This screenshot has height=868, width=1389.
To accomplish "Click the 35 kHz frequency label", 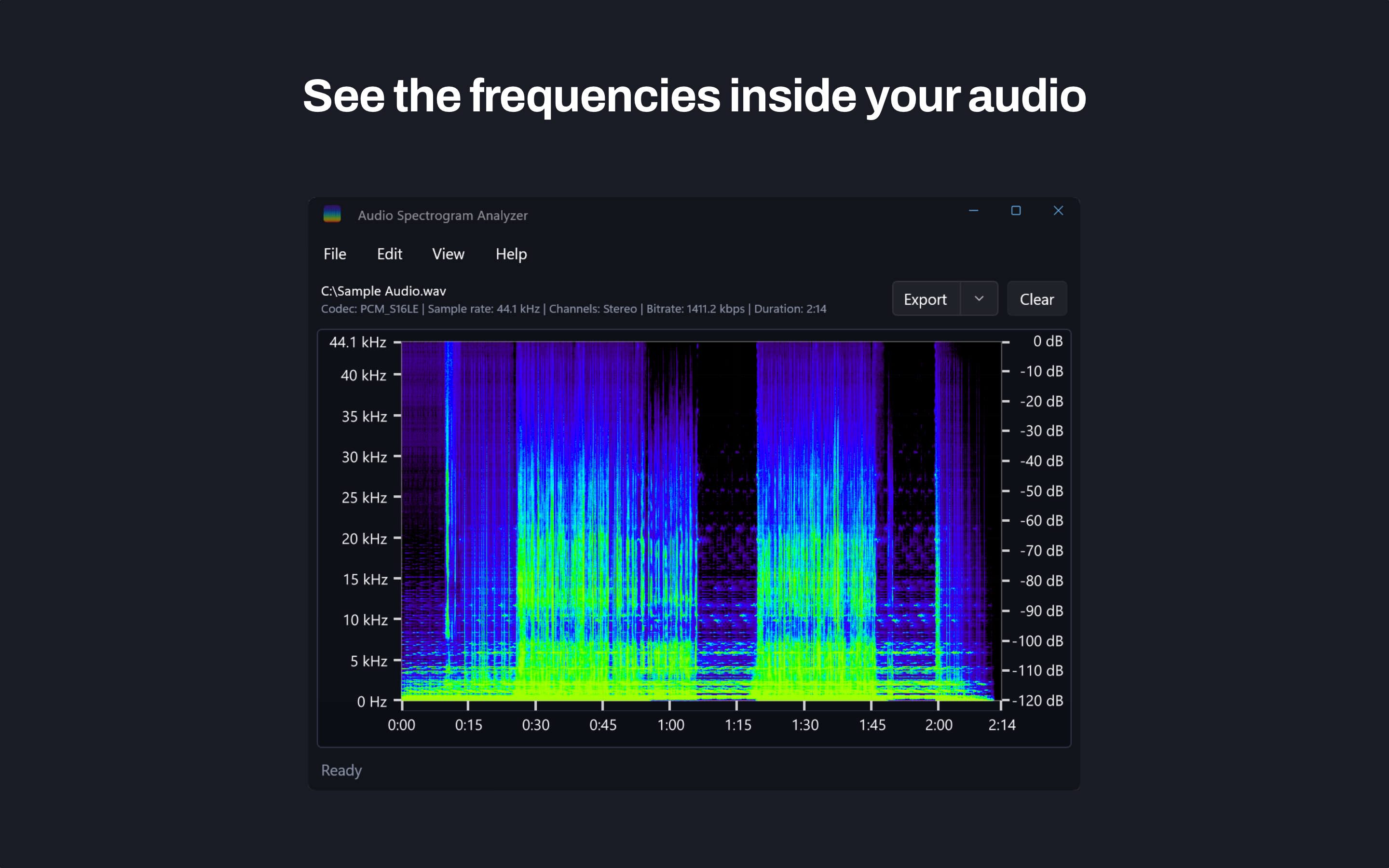I will click(x=364, y=416).
